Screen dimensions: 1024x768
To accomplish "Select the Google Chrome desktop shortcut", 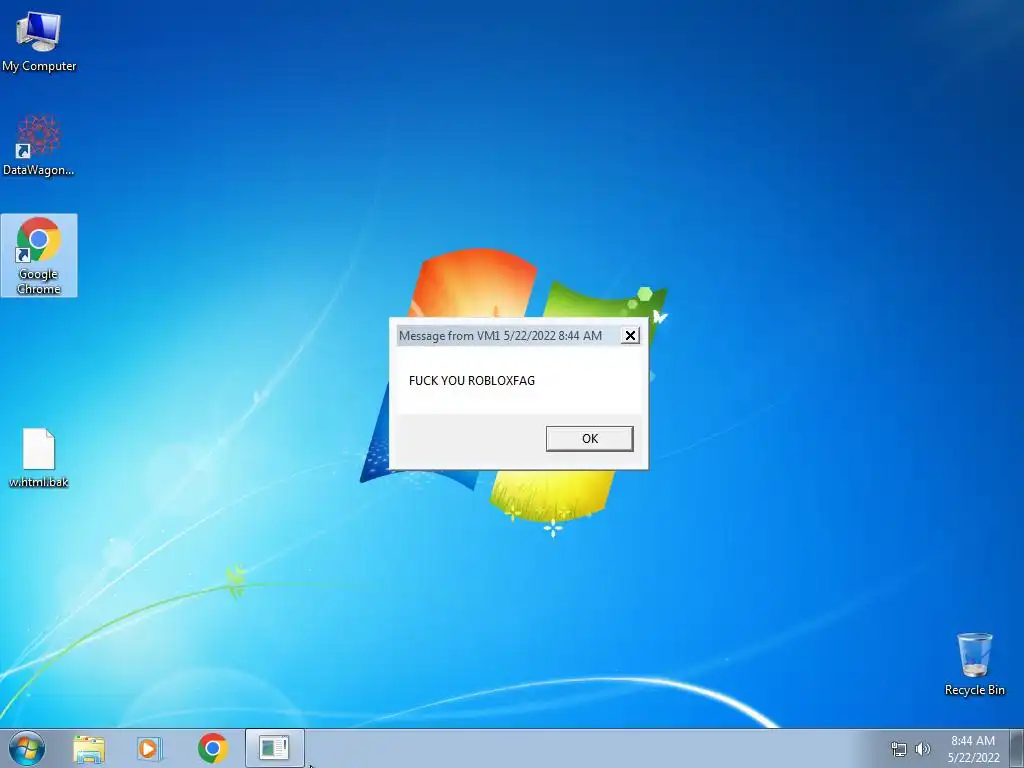I will pyautogui.click(x=39, y=255).
